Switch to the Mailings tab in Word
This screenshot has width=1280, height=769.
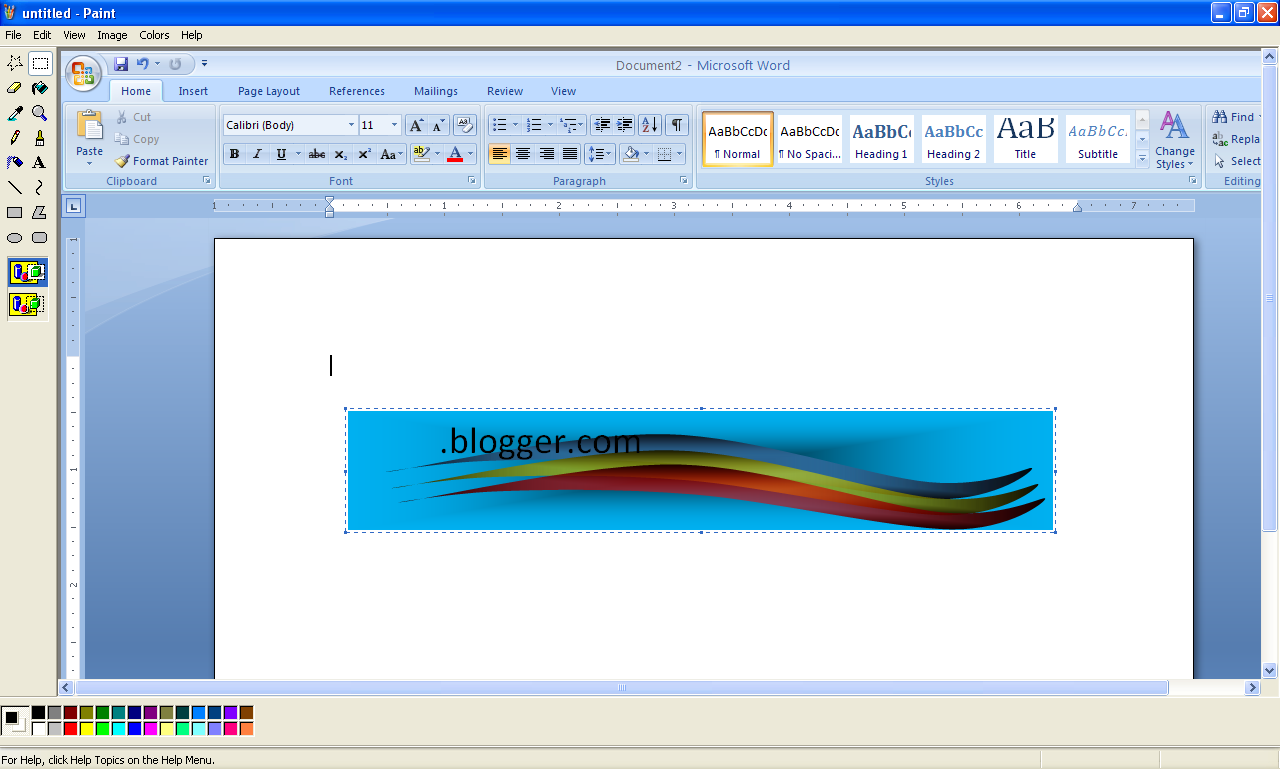(x=436, y=91)
